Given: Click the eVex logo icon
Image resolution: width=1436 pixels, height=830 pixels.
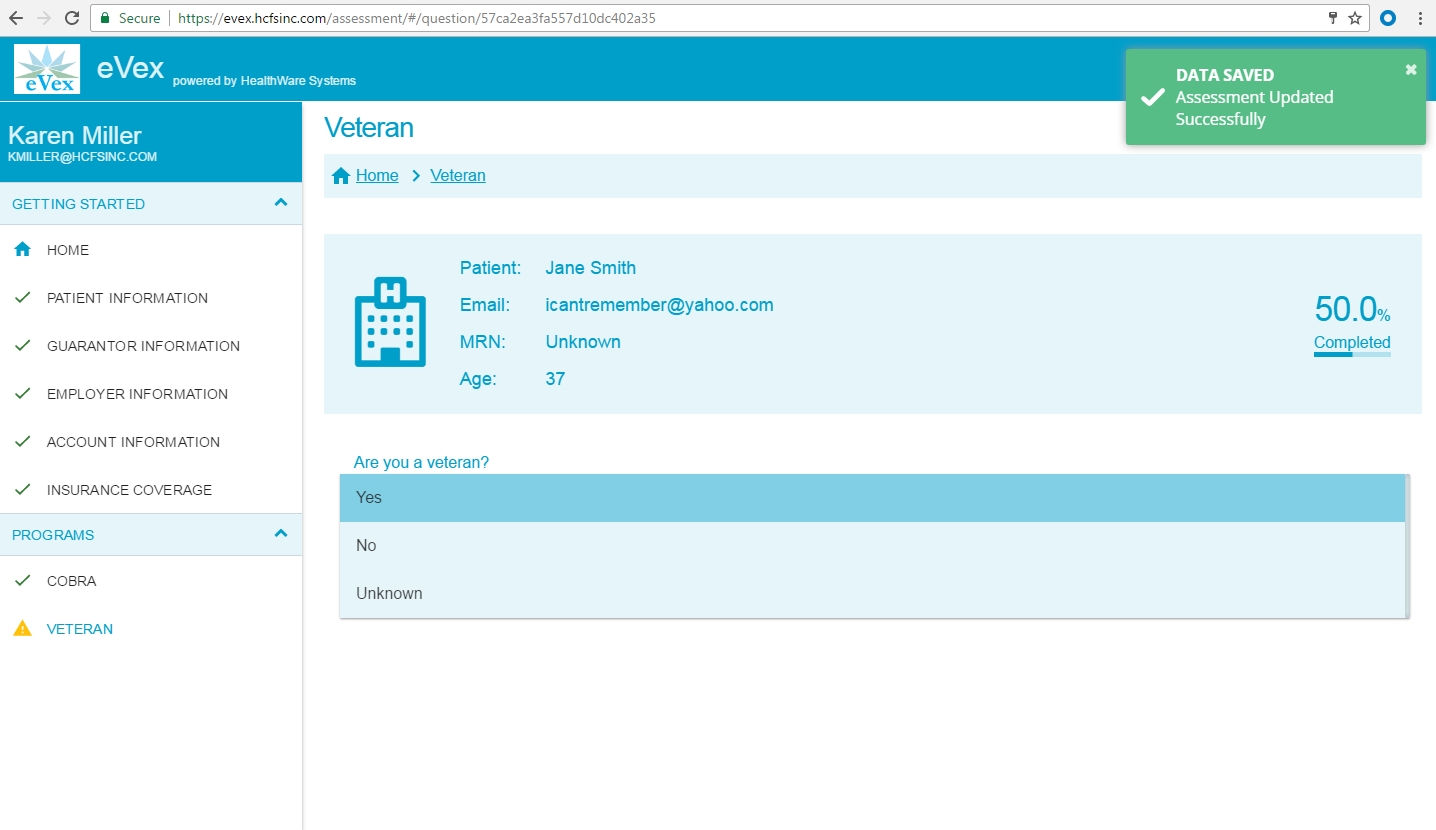Looking at the screenshot, I should tap(47, 69).
